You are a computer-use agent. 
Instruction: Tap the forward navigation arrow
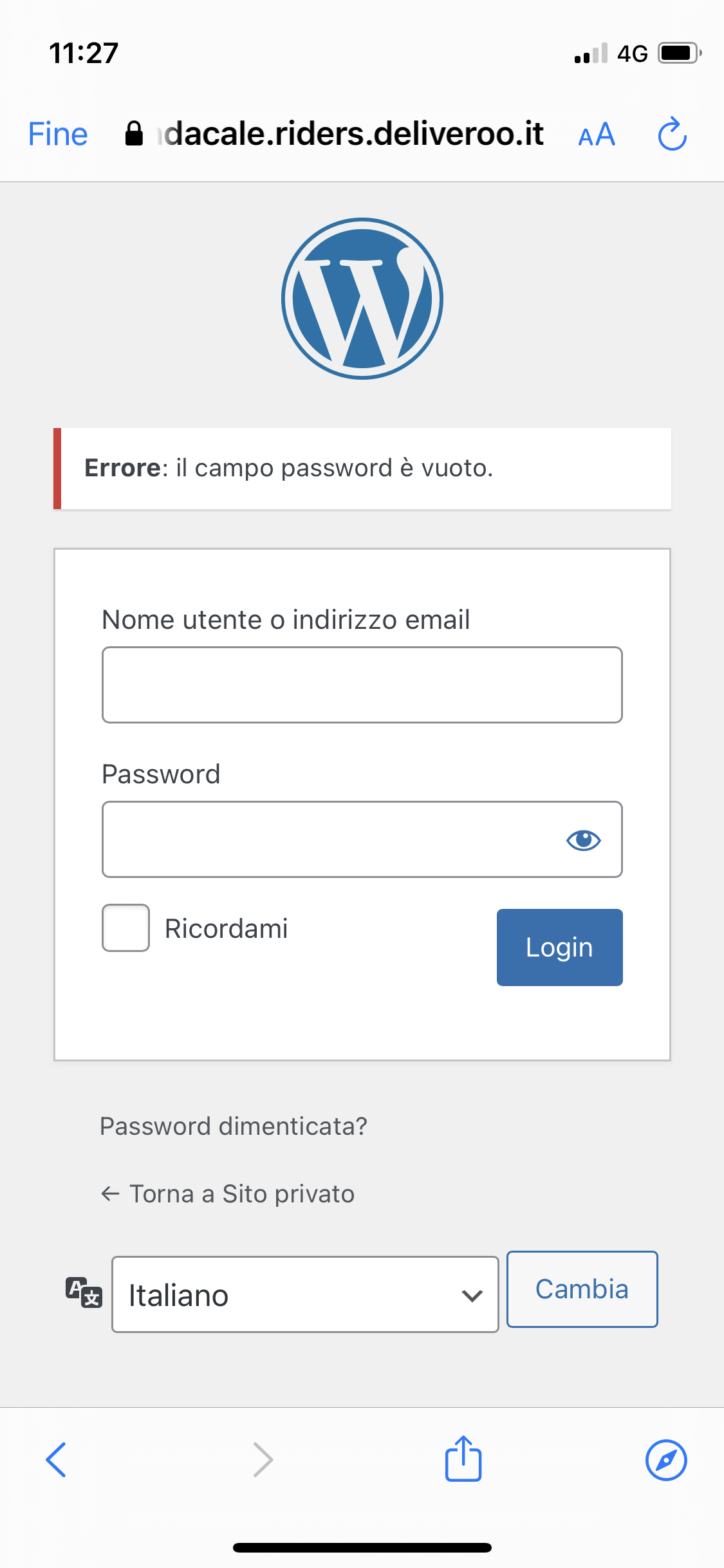point(263,1459)
